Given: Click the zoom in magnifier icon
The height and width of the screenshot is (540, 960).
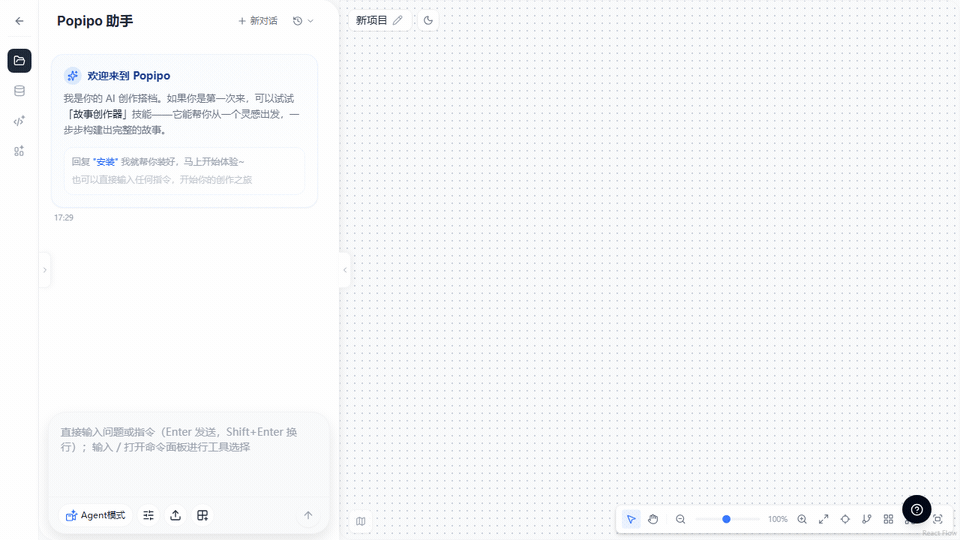Looking at the screenshot, I should pyautogui.click(x=802, y=519).
